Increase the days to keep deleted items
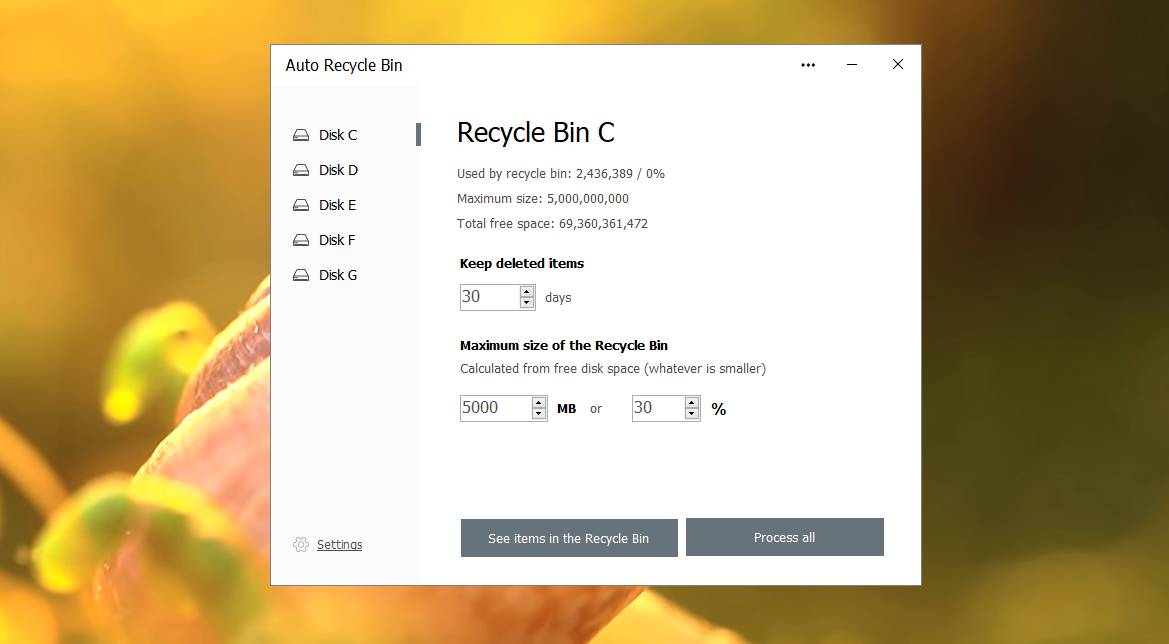 [x=527, y=292]
